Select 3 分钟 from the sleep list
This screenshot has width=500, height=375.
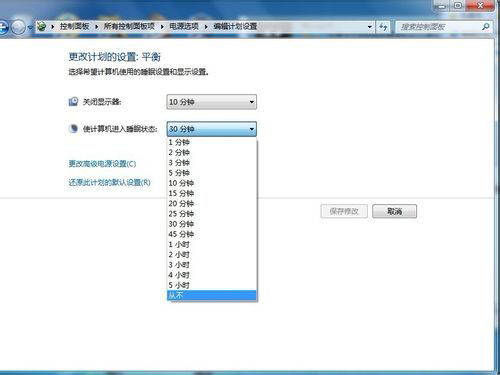coord(212,163)
